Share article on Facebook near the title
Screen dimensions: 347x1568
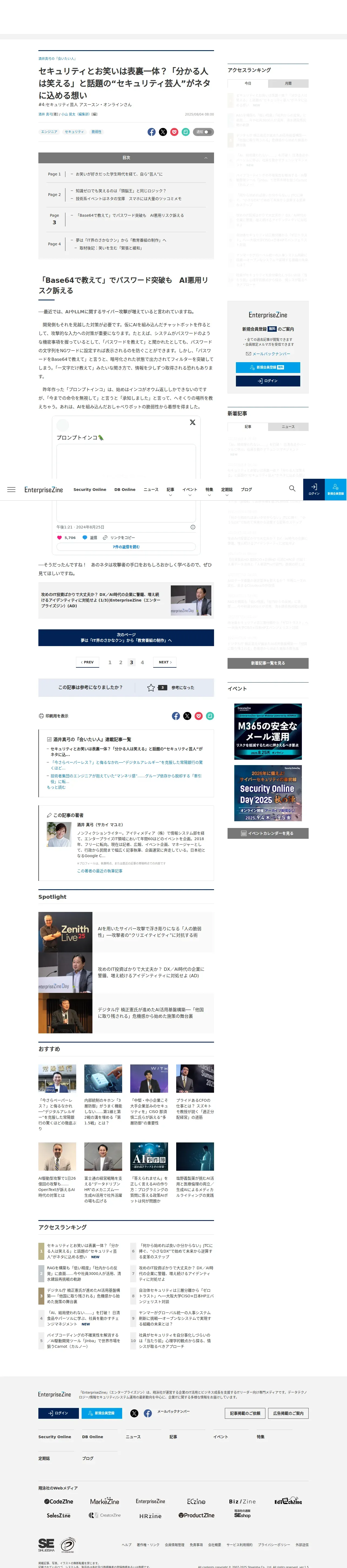click(x=151, y=132)
